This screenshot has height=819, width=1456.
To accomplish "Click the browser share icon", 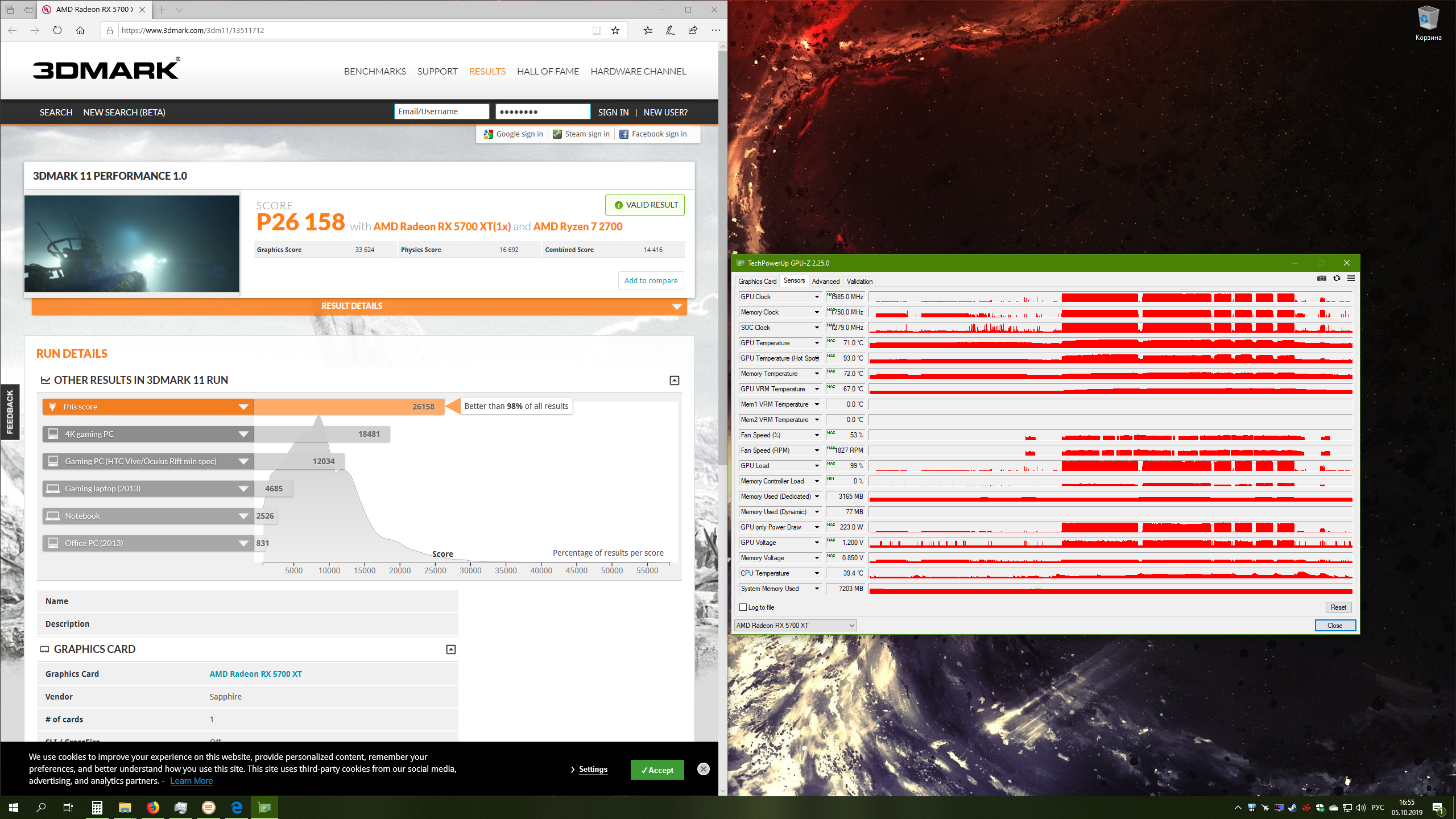I will pos(692,30).
